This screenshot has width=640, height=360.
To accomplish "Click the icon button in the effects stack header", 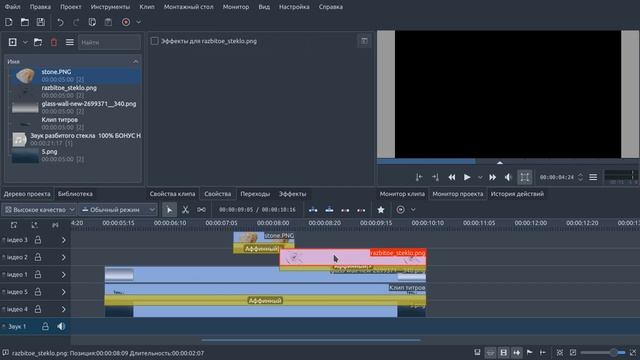I will coord(364,41).
